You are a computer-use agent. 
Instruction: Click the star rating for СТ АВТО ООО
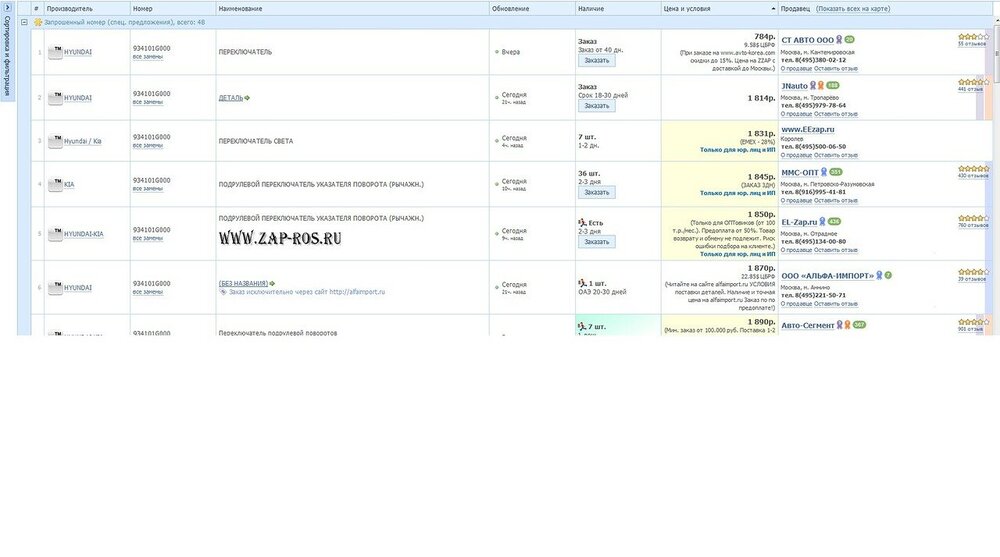[973, 37]
